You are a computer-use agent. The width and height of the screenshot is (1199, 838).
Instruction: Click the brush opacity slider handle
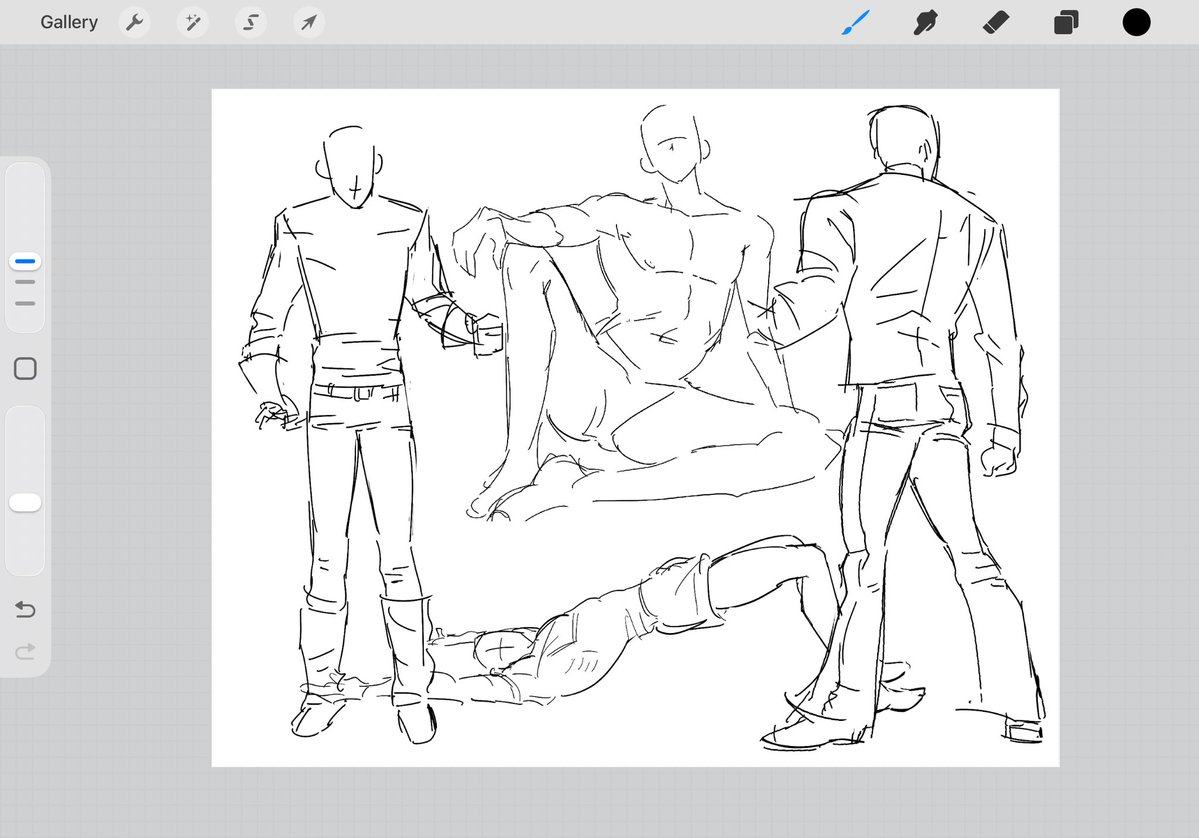(x=25, y=502)
